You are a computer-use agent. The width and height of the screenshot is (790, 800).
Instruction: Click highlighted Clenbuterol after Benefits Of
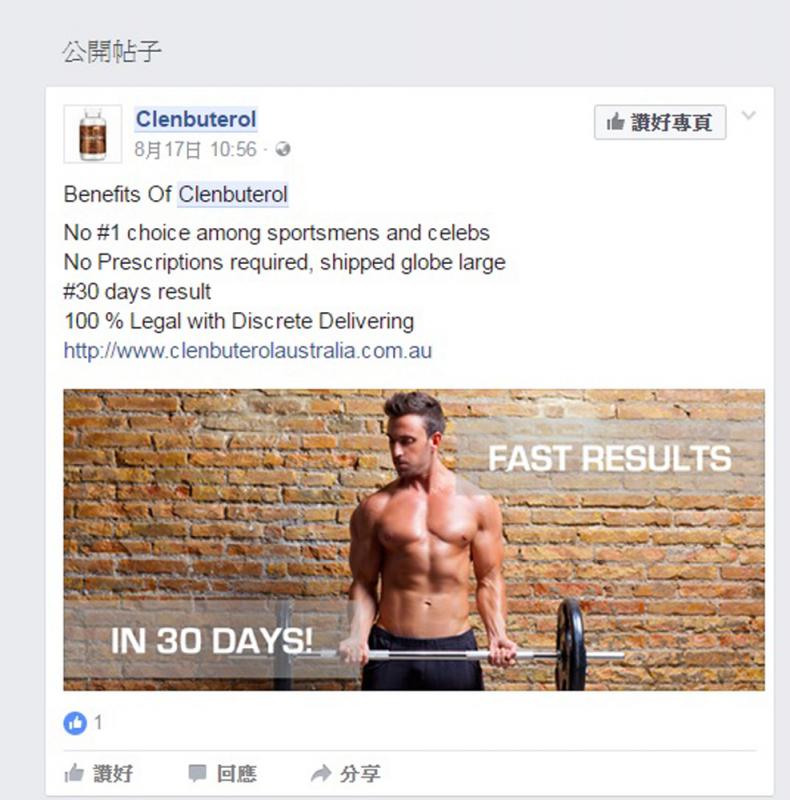pyautogui.click(x=233, y=194)
